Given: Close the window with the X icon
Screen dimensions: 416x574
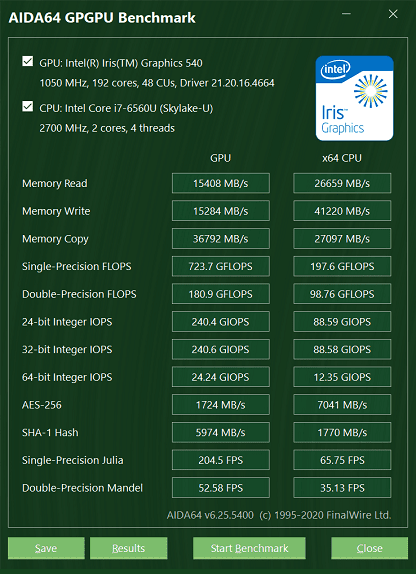Looking at the screenshot, I should pyautogui.click(x=393, y=14).
